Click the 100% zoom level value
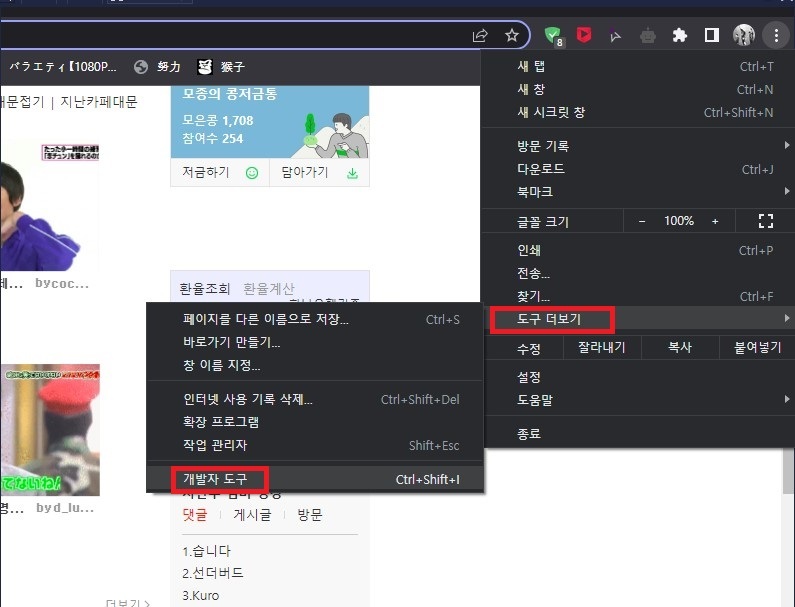The height and width of the screenshot is (607, 795). [x=679, y=221]
